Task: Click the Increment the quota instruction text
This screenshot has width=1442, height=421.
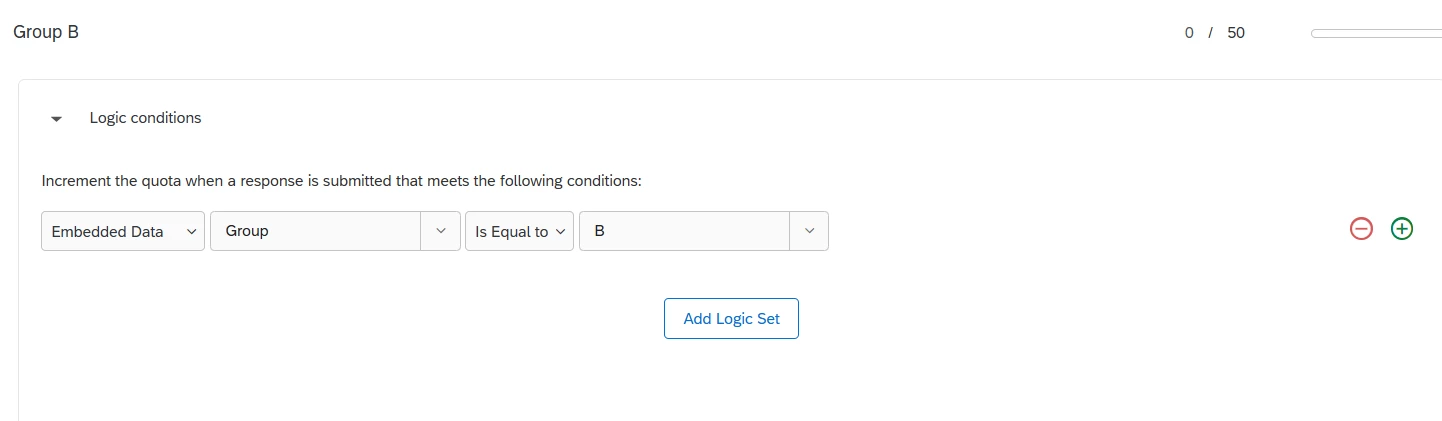Action: [x=341, y=181]
